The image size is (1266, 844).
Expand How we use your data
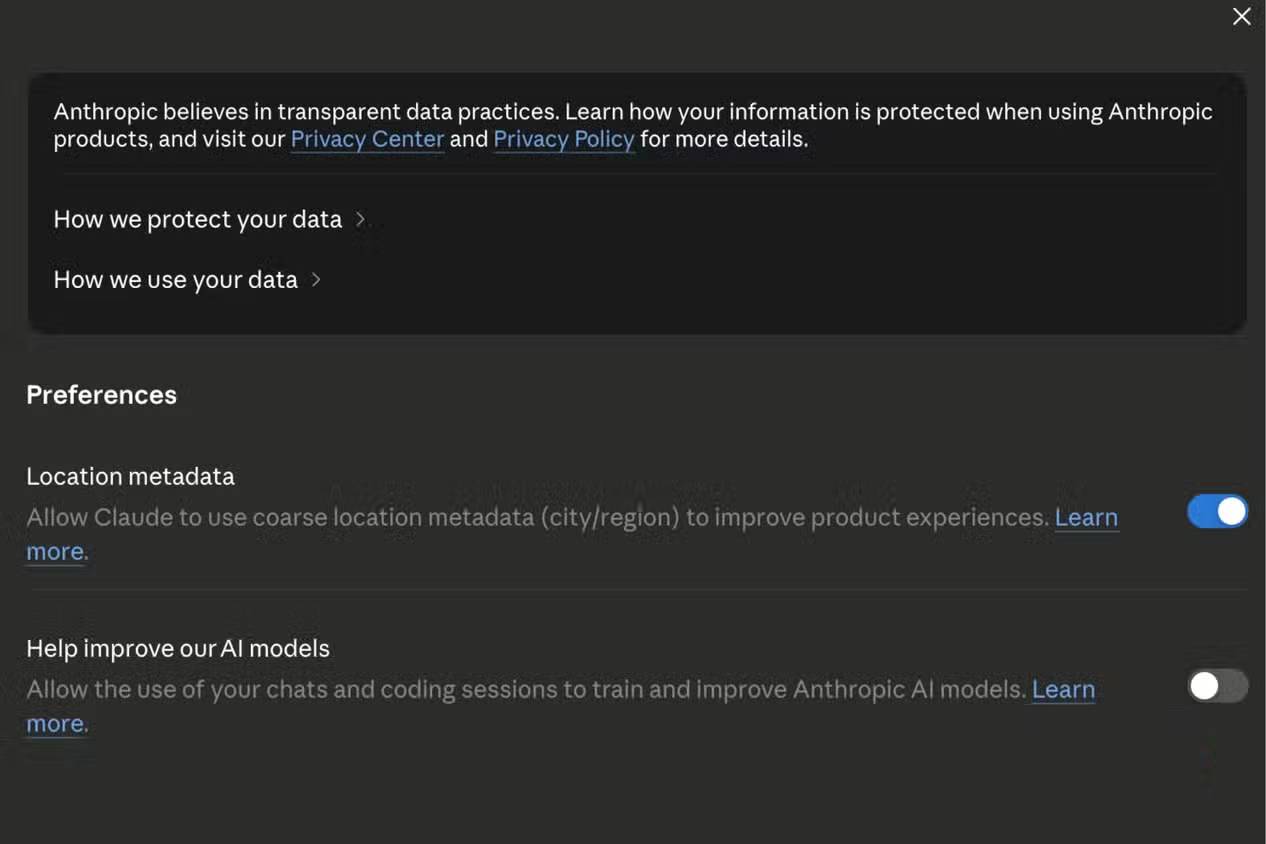(188, 279)
